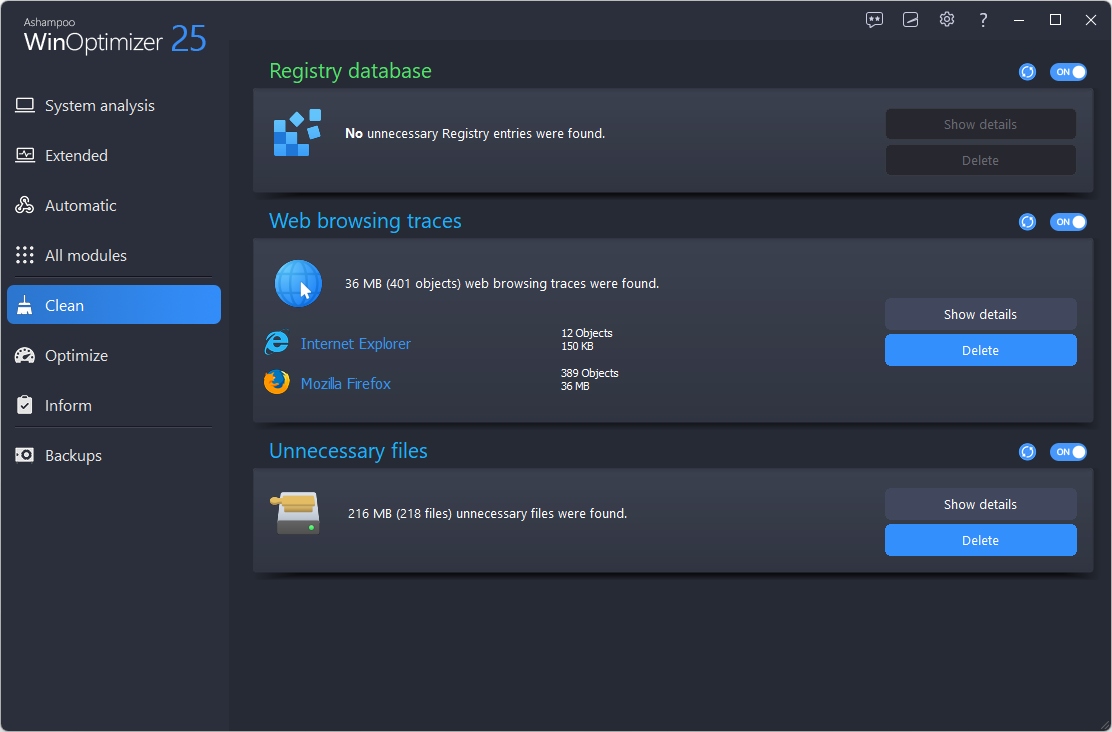Open settings via the gear icon
Viewport: 1112px width, 732px height.
pyautogui.click(x=947, y=20)
